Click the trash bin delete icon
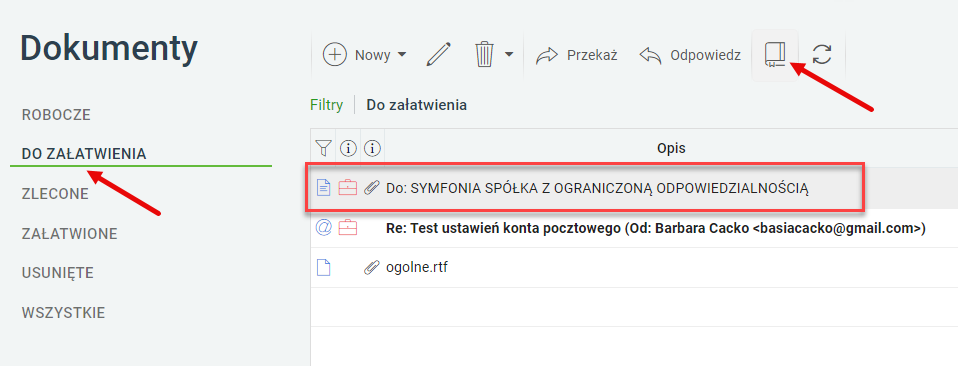The height and width of the screenshot is (366, 958). click(484, 54)
